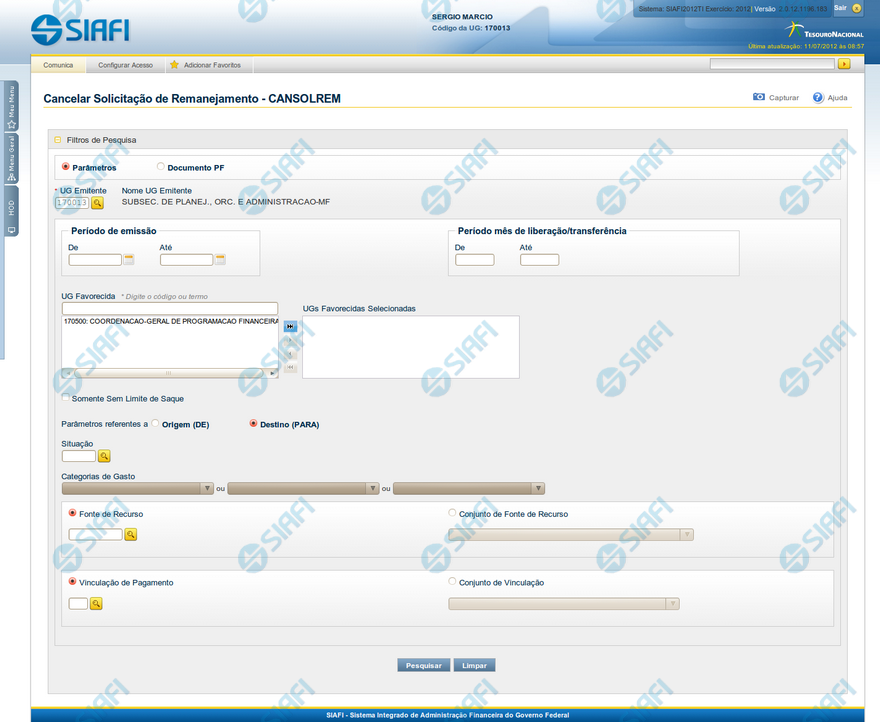This screenshot has width=880, height=722.
Task: Open the emission period 'De' calendar picker
Action: click(x=128, y=260)
